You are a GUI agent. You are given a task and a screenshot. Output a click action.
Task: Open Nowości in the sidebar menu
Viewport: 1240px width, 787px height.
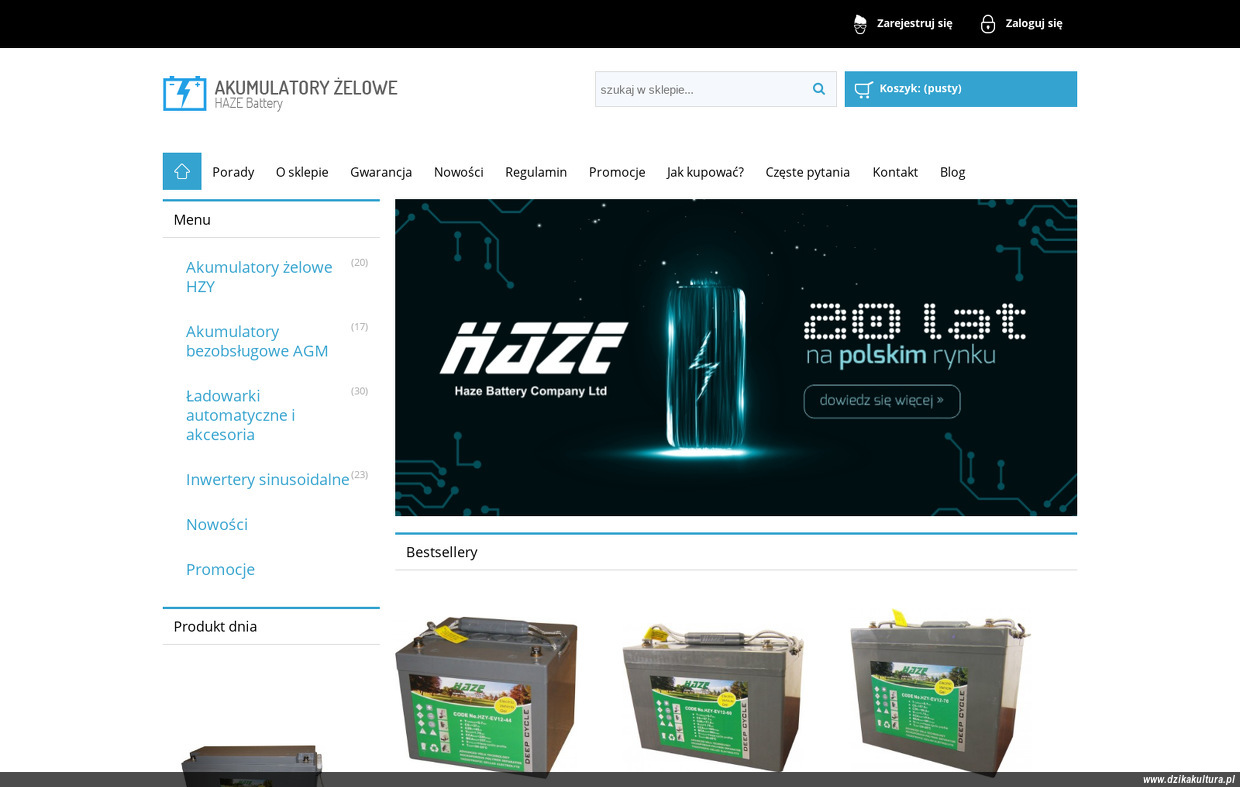coord(217,524)
